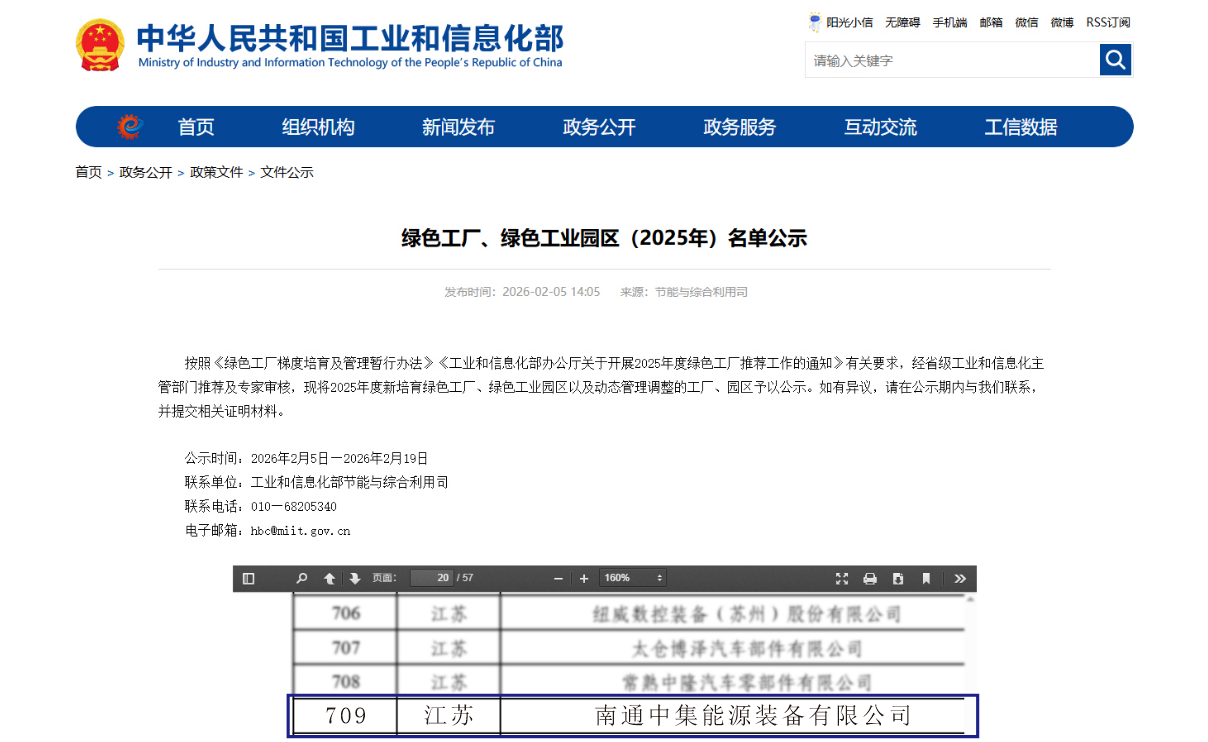The width and height of the screenshot is (1208, 742).
Task: Open current bookmark view in PDF toolbar
Action: [925, 578]
